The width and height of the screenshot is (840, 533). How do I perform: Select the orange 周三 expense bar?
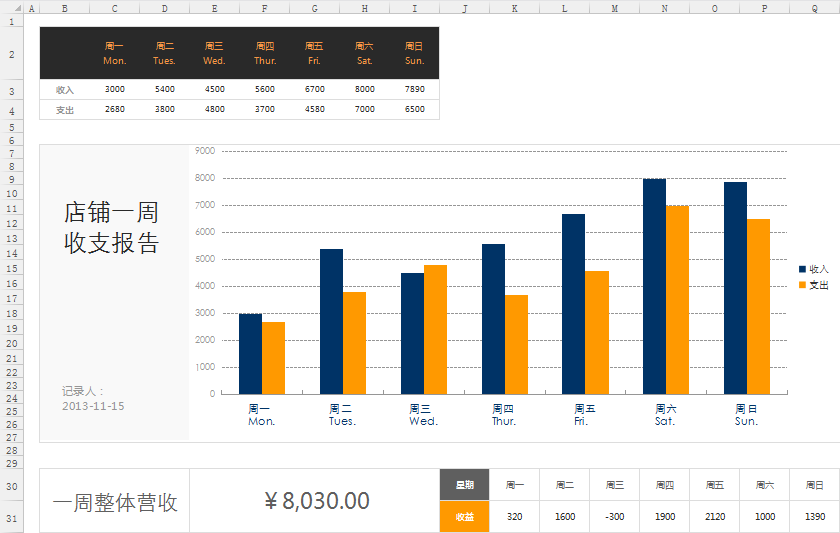(x=435, y=329)
